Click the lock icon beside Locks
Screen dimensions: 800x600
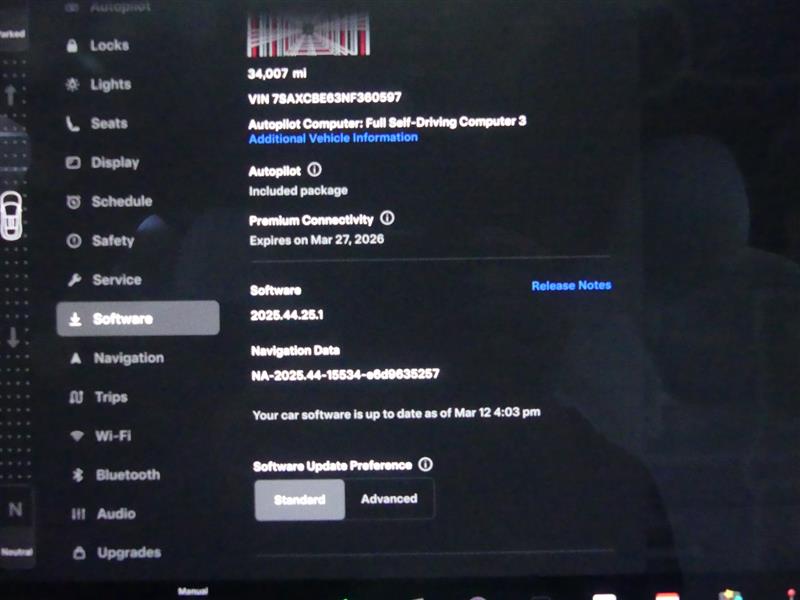(x=71, y=45)
